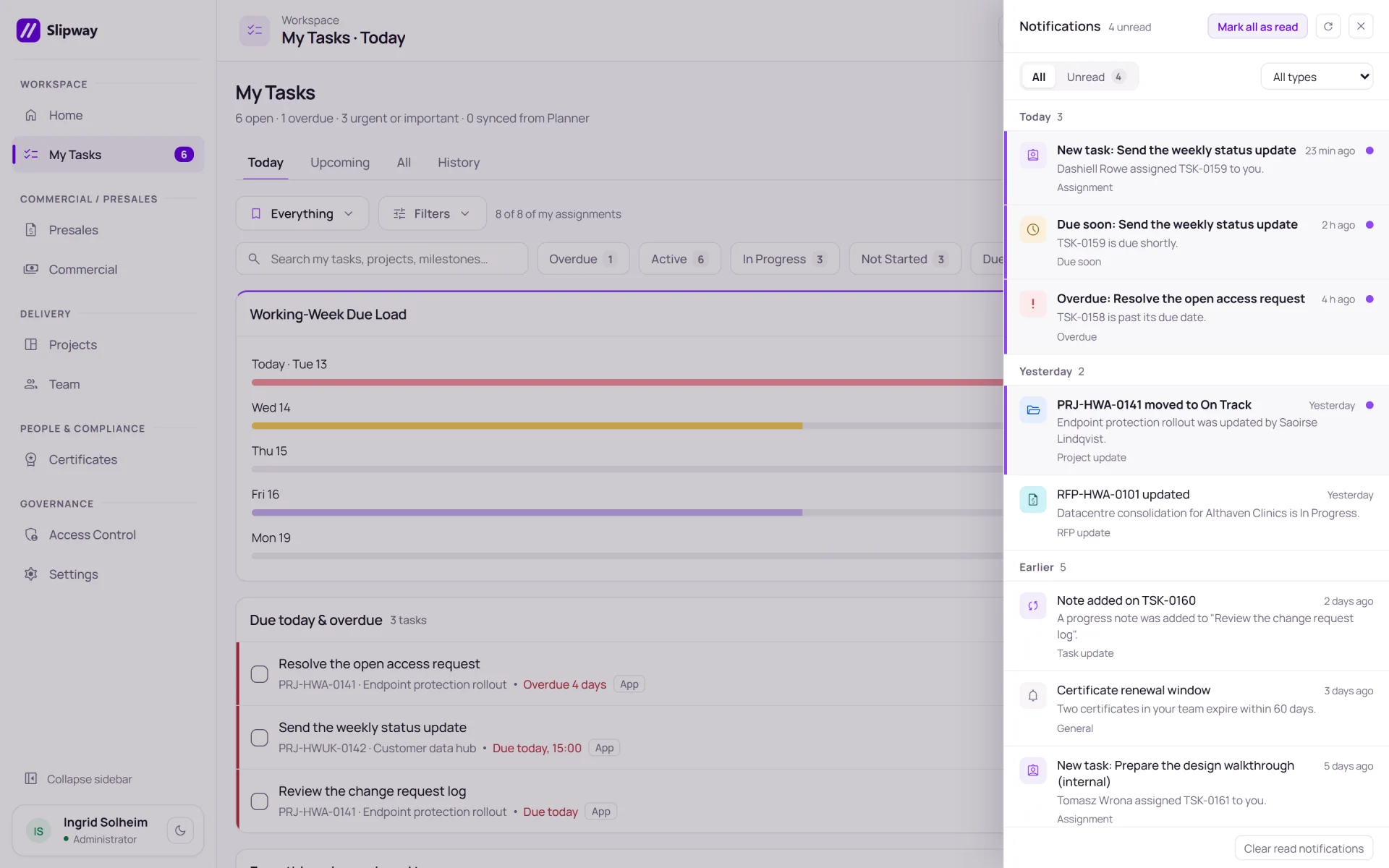Screen dimensions: 1389x868
Task: Click the new task assignment icon for TSK-0159
Action: (1033, 155)
